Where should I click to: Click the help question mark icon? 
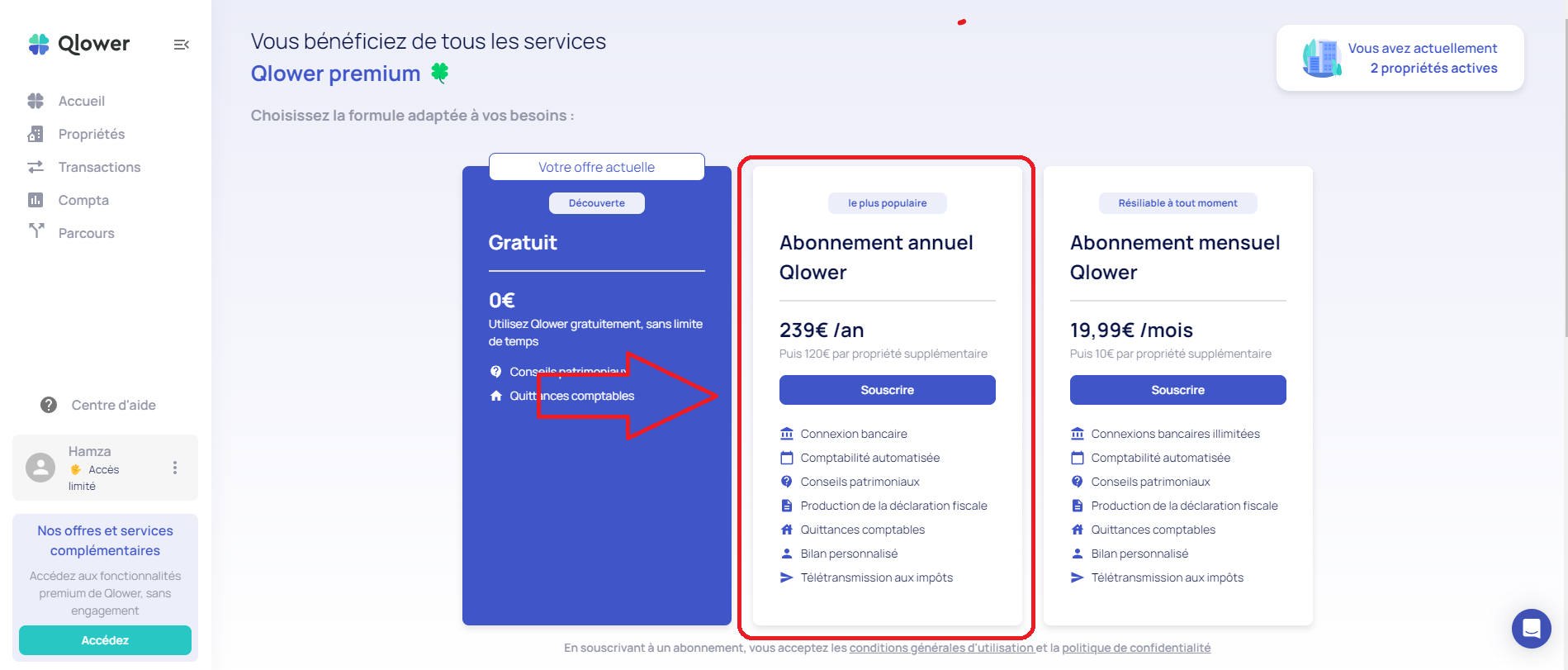pyautogui.click(x=49, y=405)
